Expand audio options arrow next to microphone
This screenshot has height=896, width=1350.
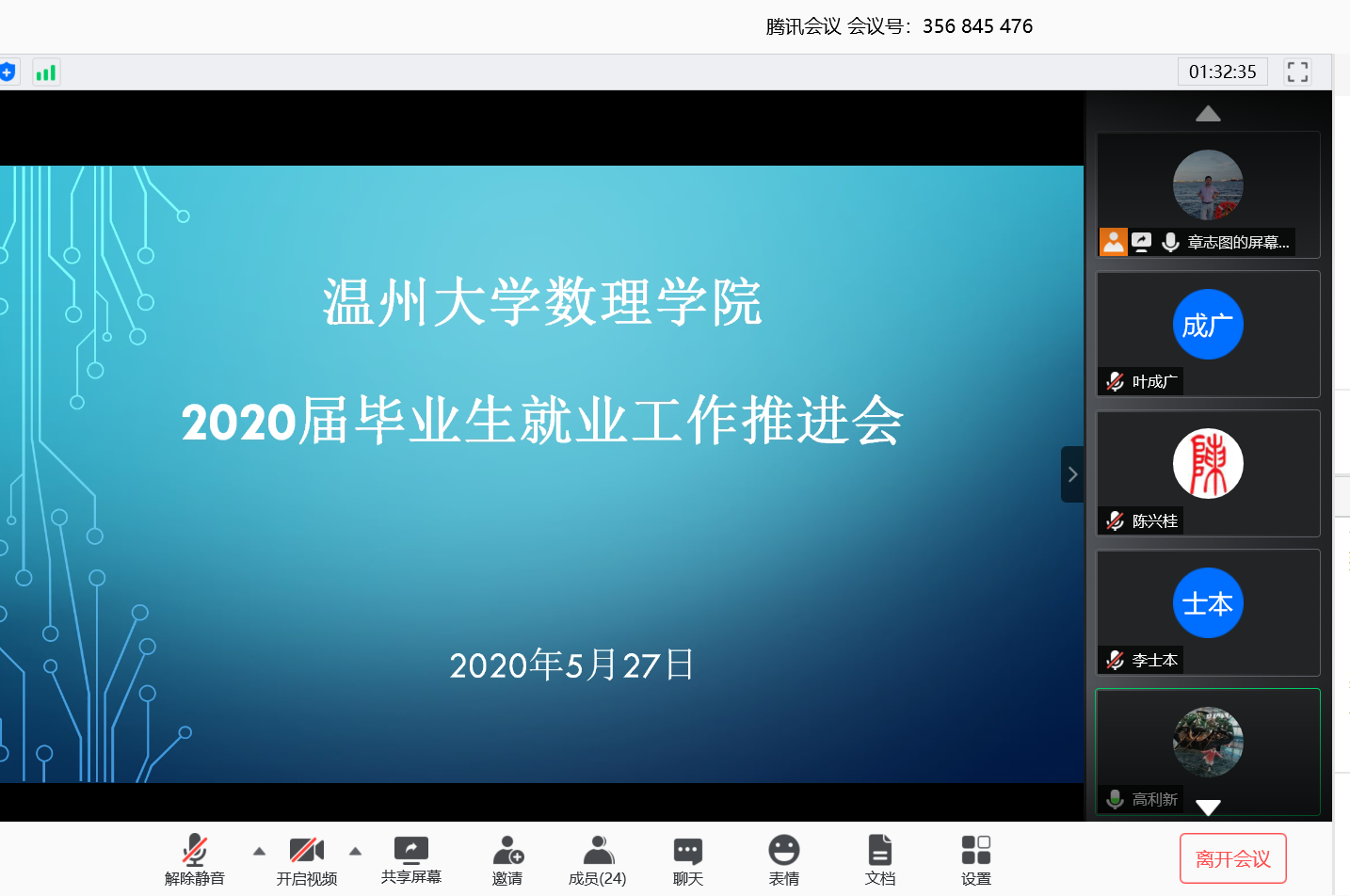[259, 851]
